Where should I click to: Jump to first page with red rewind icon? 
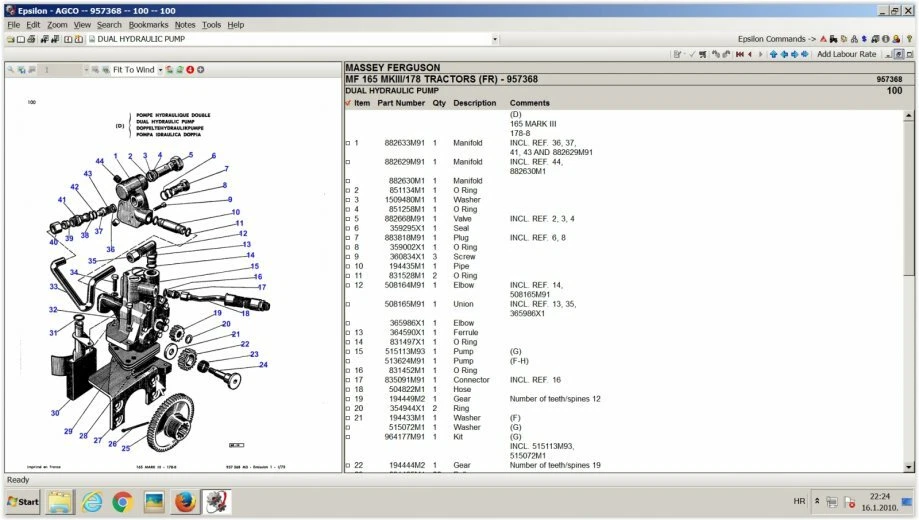[740, 55]
